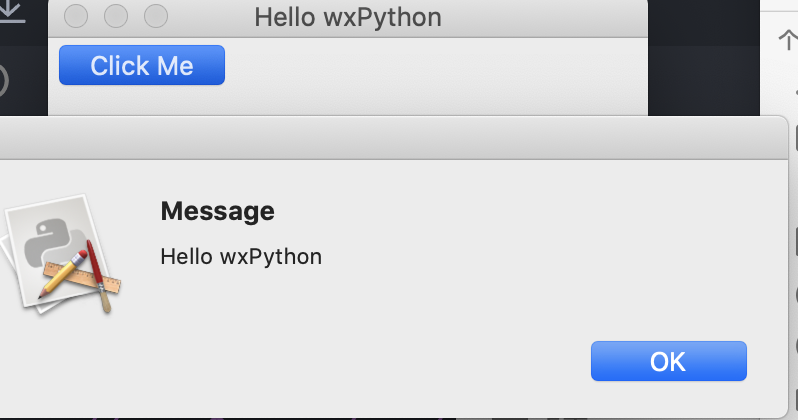Screen dimensions: 798x420
Task: Click the wooden ruler in the dialog icon
Action: (82, 278)
